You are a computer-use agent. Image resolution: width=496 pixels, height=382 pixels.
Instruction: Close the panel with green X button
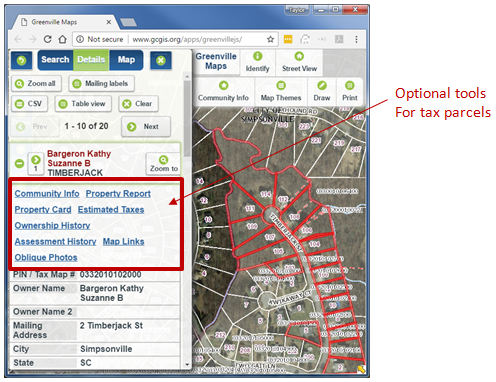click(x=161, y=60)
